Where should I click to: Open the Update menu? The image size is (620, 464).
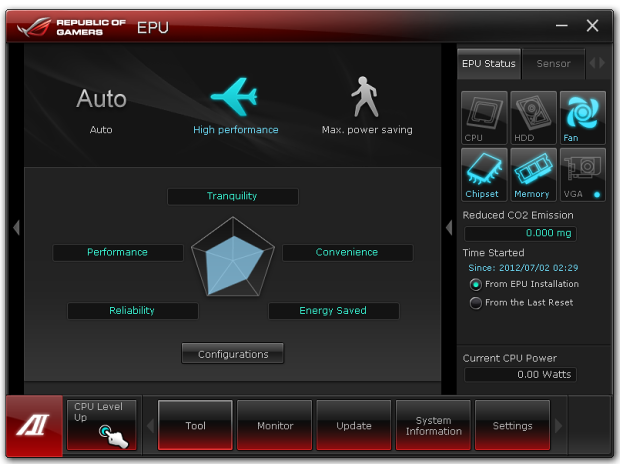[353, 425]
